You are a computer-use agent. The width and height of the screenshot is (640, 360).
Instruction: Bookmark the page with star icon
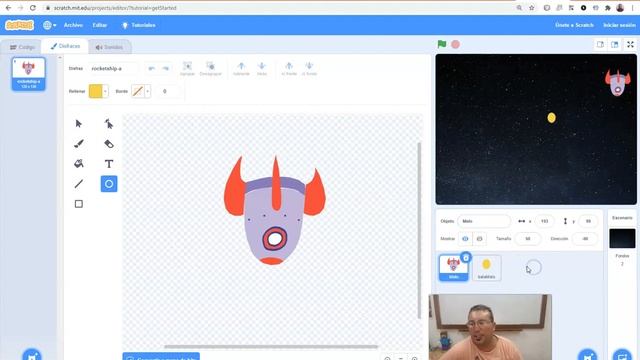point(531,8)
